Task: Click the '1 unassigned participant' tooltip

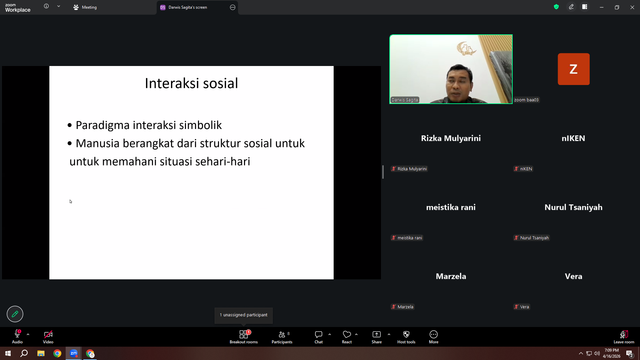Action: click(x=244, y=315)
